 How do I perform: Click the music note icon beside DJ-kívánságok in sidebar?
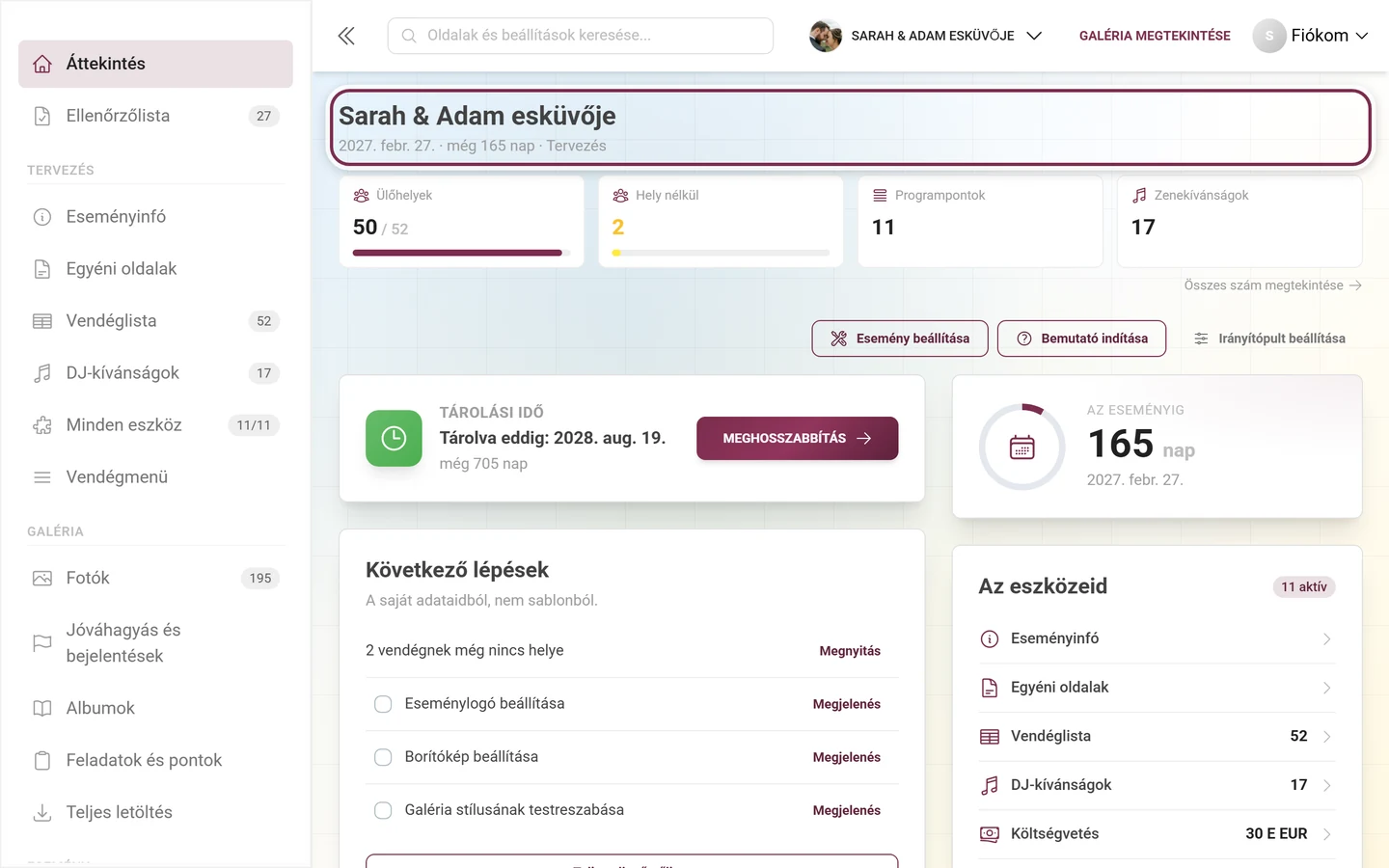[42, 373]
